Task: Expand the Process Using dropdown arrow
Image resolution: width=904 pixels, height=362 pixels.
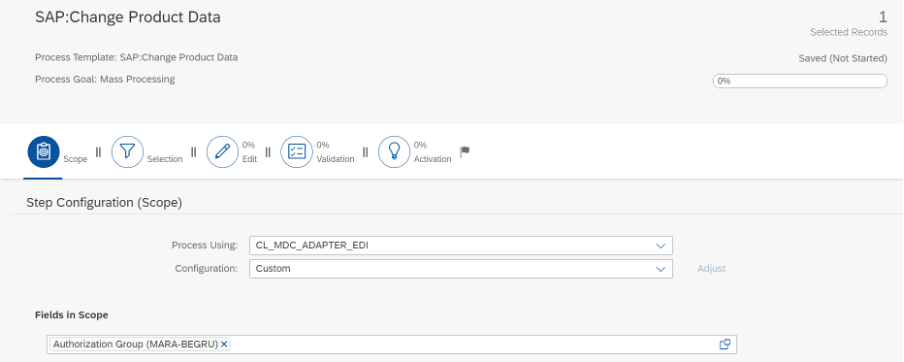Action: click(661, 246)
